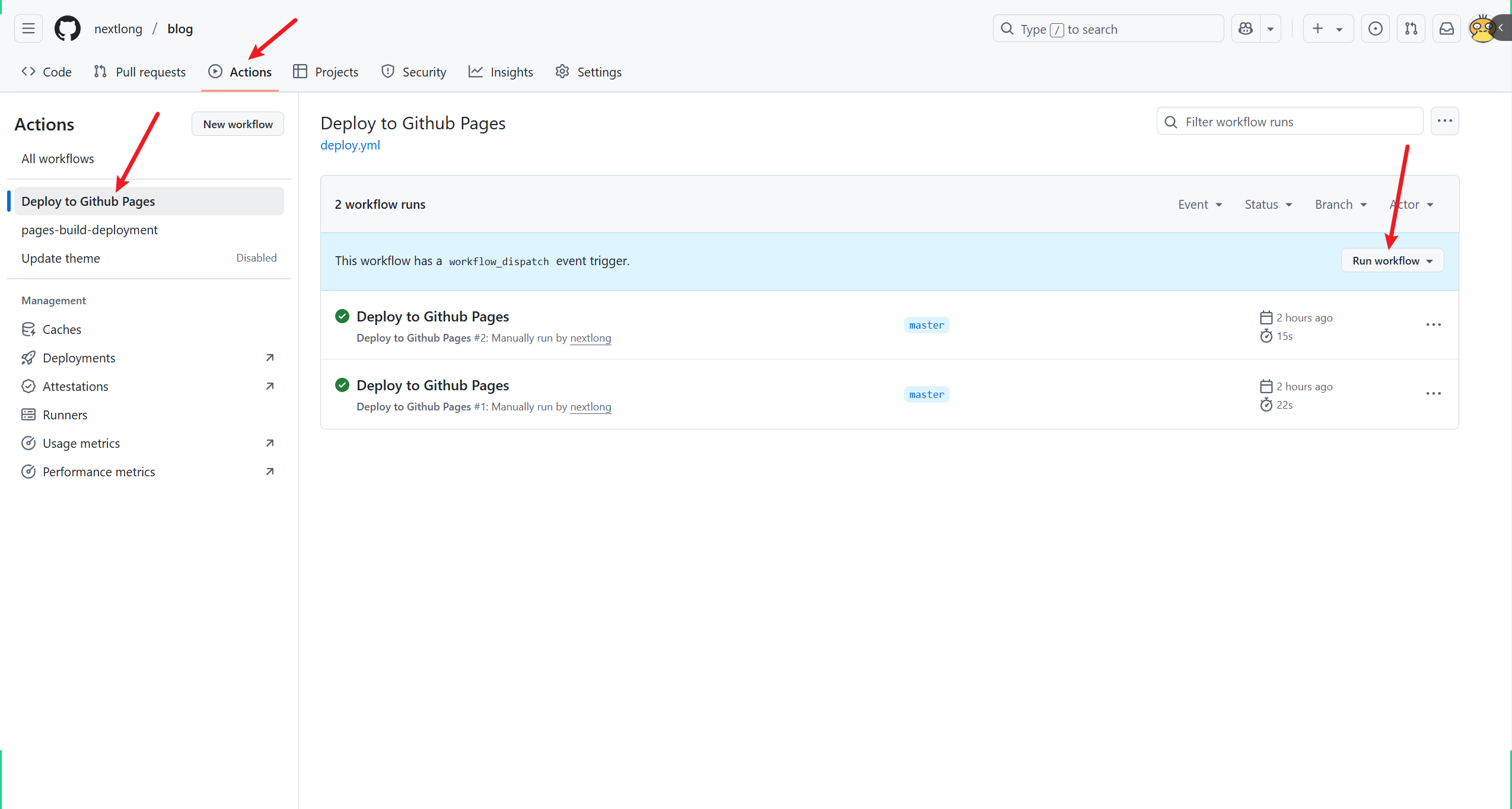The height and width of the screenshot is (809, 1512).
Task: Open pull requests icon in header
Action: point(1411,28)
